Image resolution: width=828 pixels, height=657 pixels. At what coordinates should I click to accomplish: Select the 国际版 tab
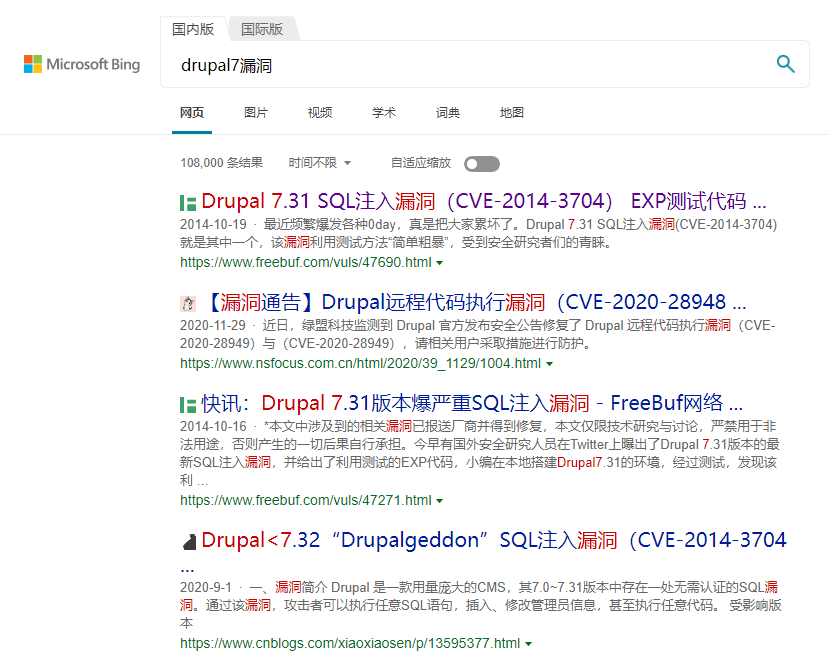[x=262, y=29]
